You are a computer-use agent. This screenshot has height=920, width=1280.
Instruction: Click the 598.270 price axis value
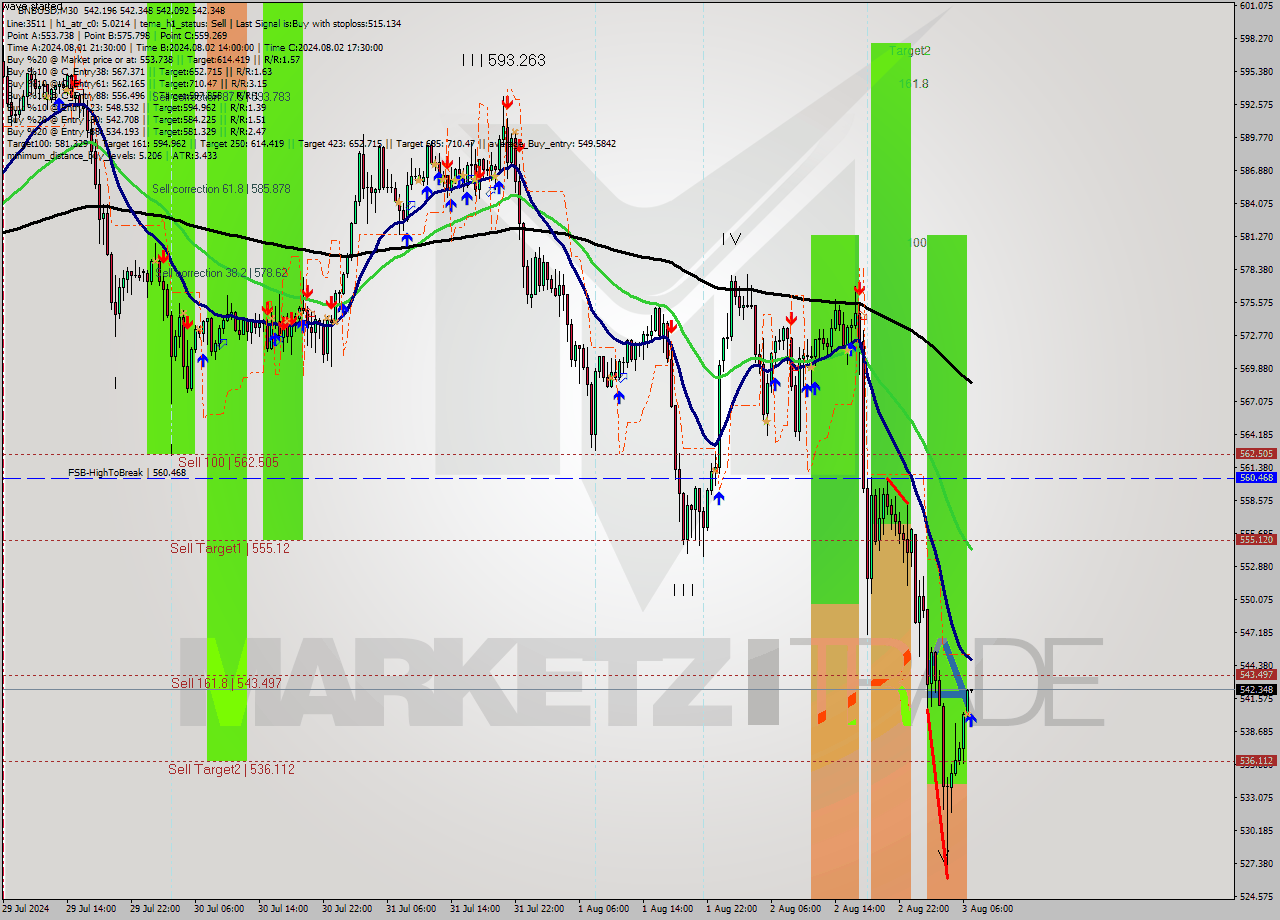pyautogui.click(x=1256, y=39)
